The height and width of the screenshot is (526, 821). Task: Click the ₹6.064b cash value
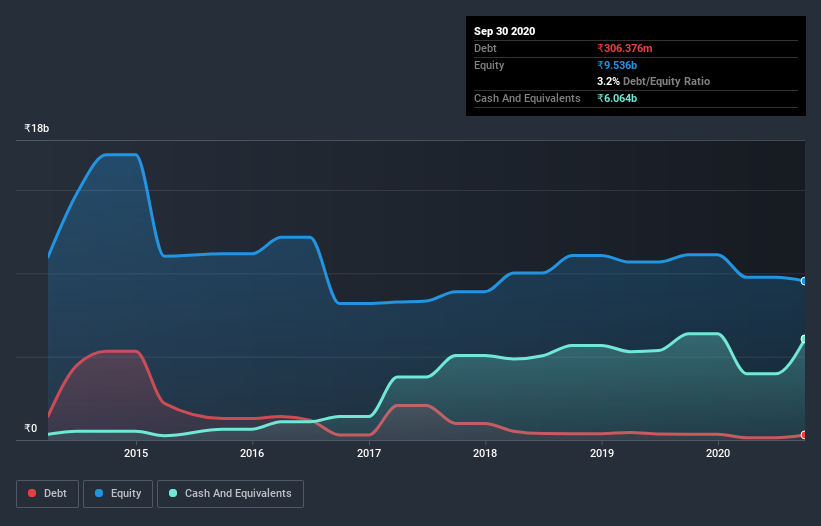coord(617,98)
